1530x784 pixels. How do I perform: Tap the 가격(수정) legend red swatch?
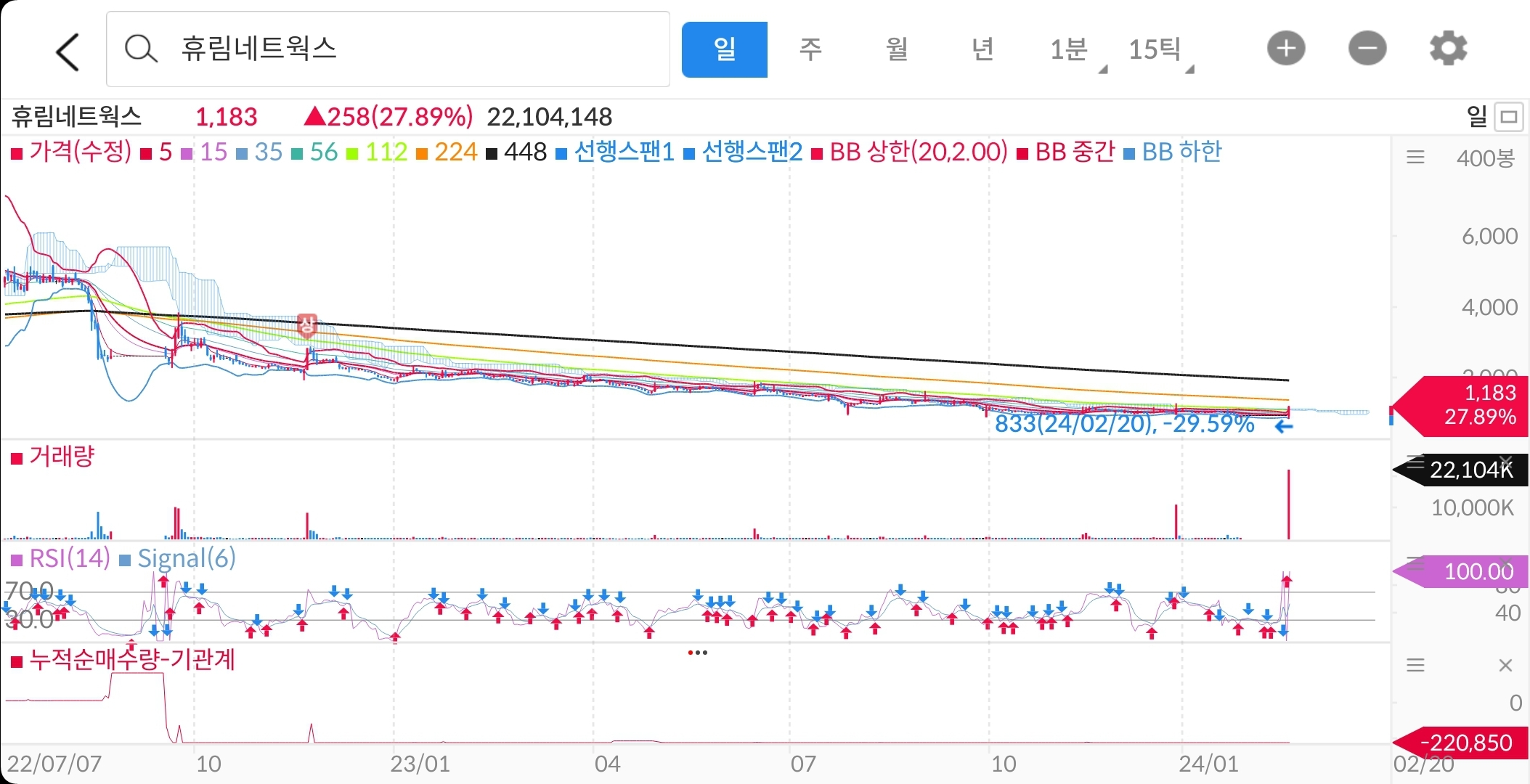coord(17,153)
